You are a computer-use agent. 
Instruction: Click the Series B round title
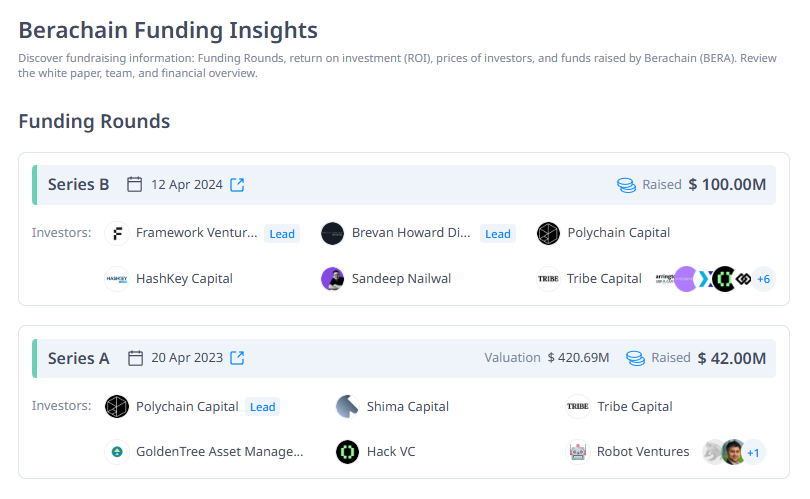(79, 184)
